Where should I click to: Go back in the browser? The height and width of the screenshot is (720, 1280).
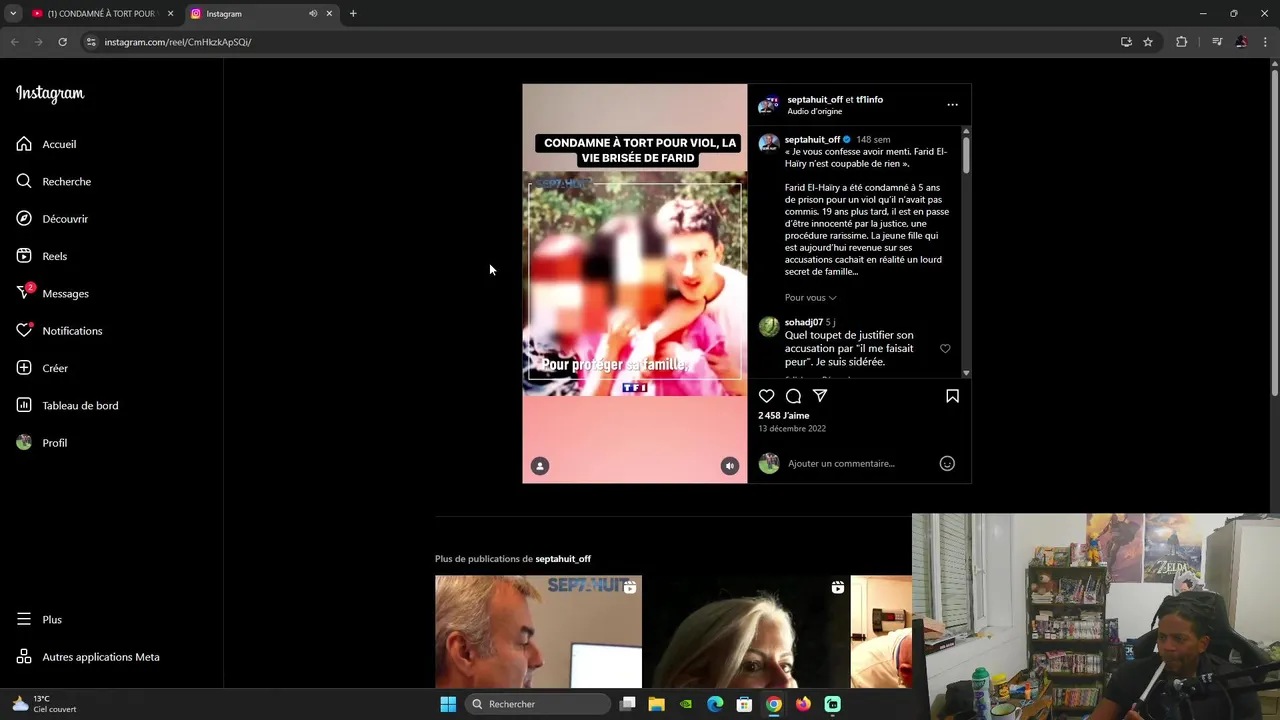tap(14, 42)
